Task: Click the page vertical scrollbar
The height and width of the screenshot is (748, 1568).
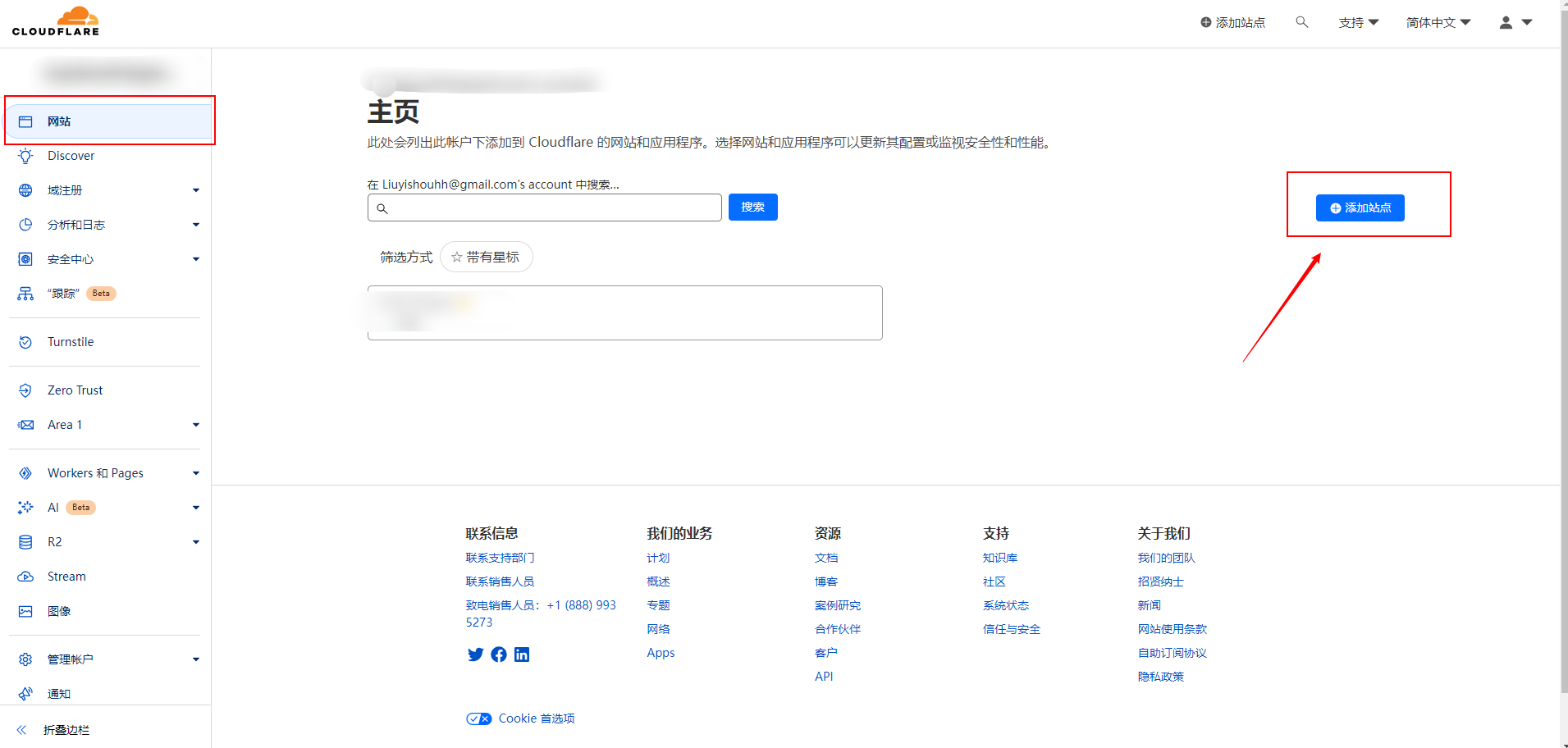Action: [1563, 353]
